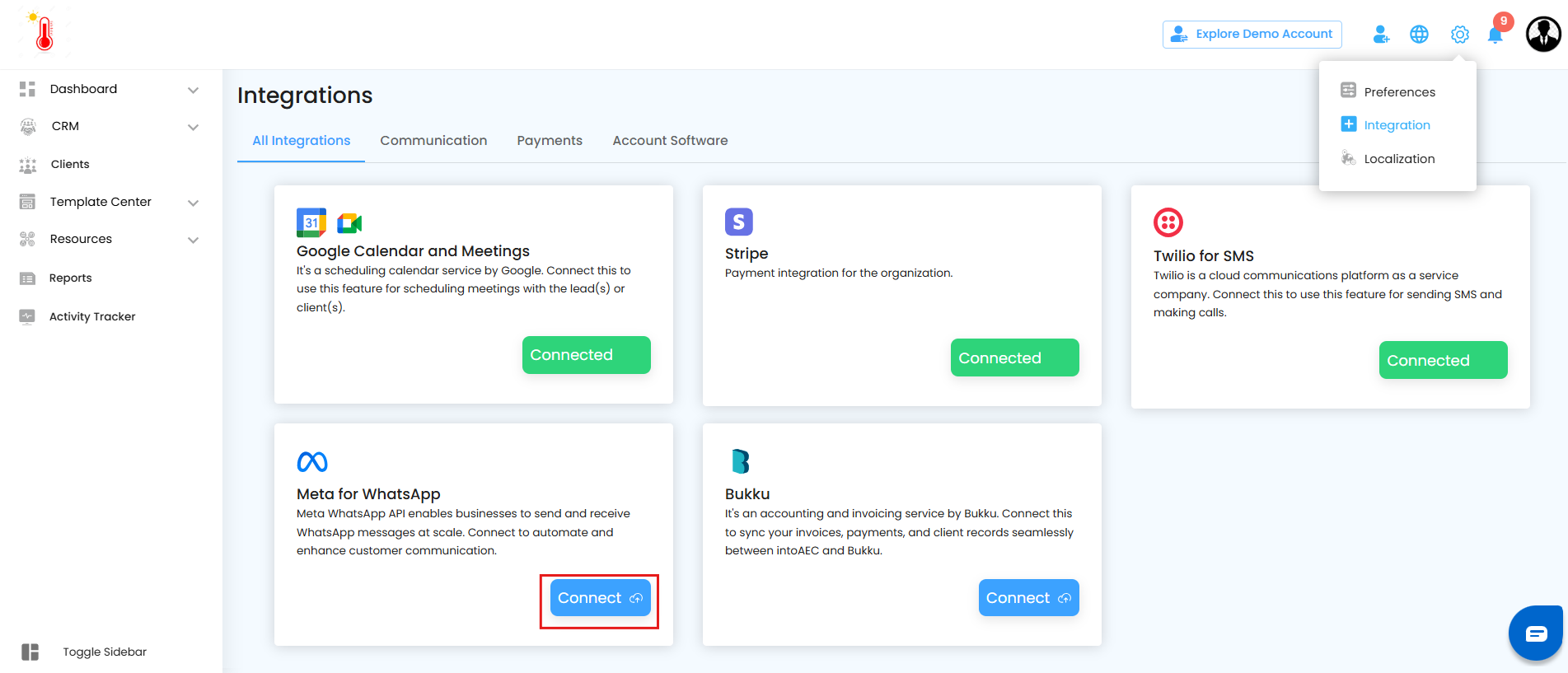This screenshot has width=1568, height=673.
Task: Click the language globe icon
Action: [1419, 35]
